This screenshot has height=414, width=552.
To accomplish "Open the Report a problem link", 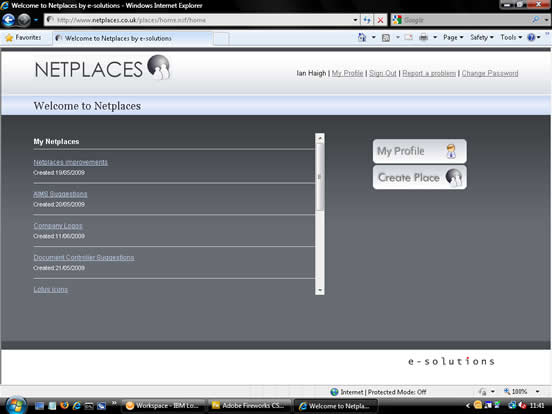I will [x=429, y=73].
